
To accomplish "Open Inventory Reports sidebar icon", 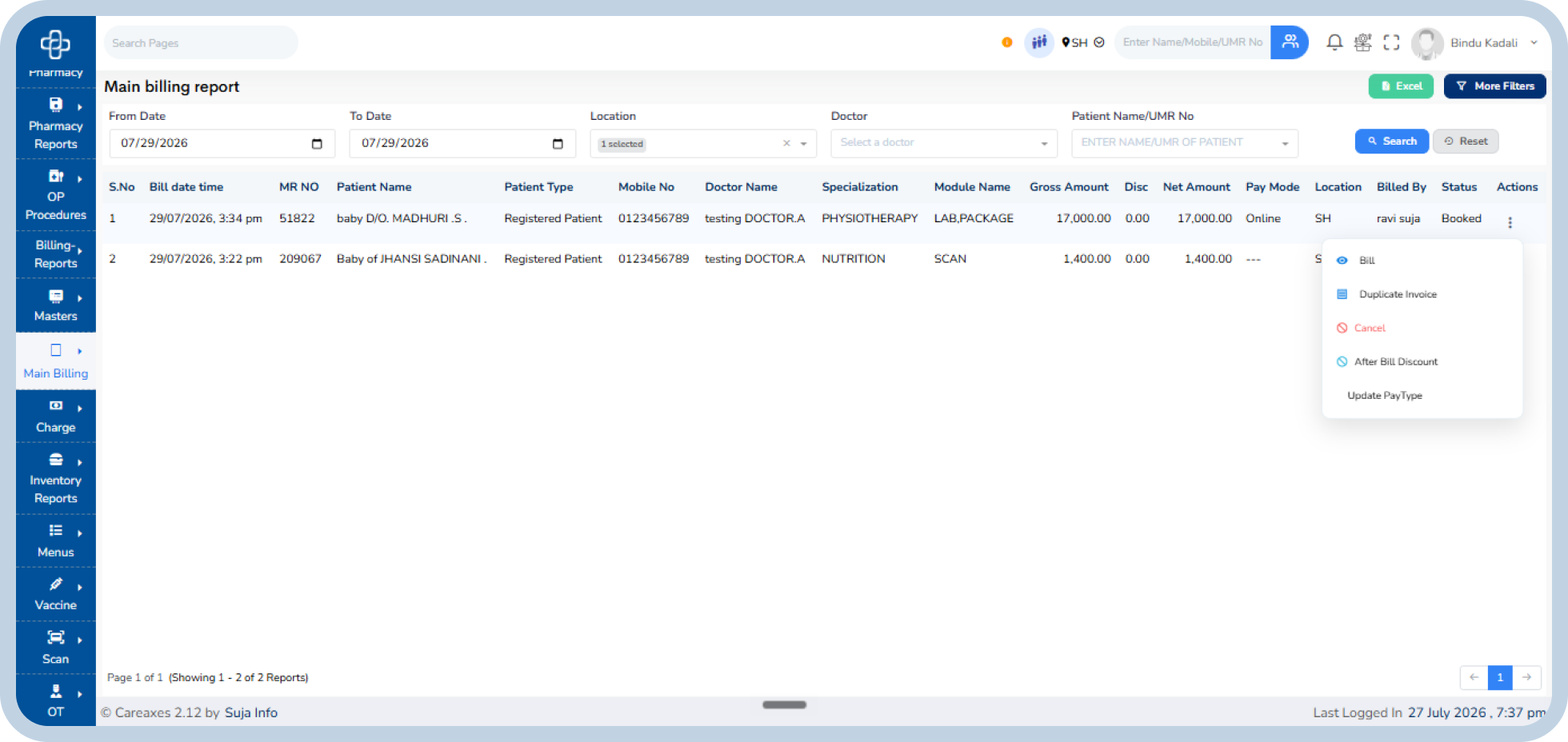I will (x=56, y=460).
